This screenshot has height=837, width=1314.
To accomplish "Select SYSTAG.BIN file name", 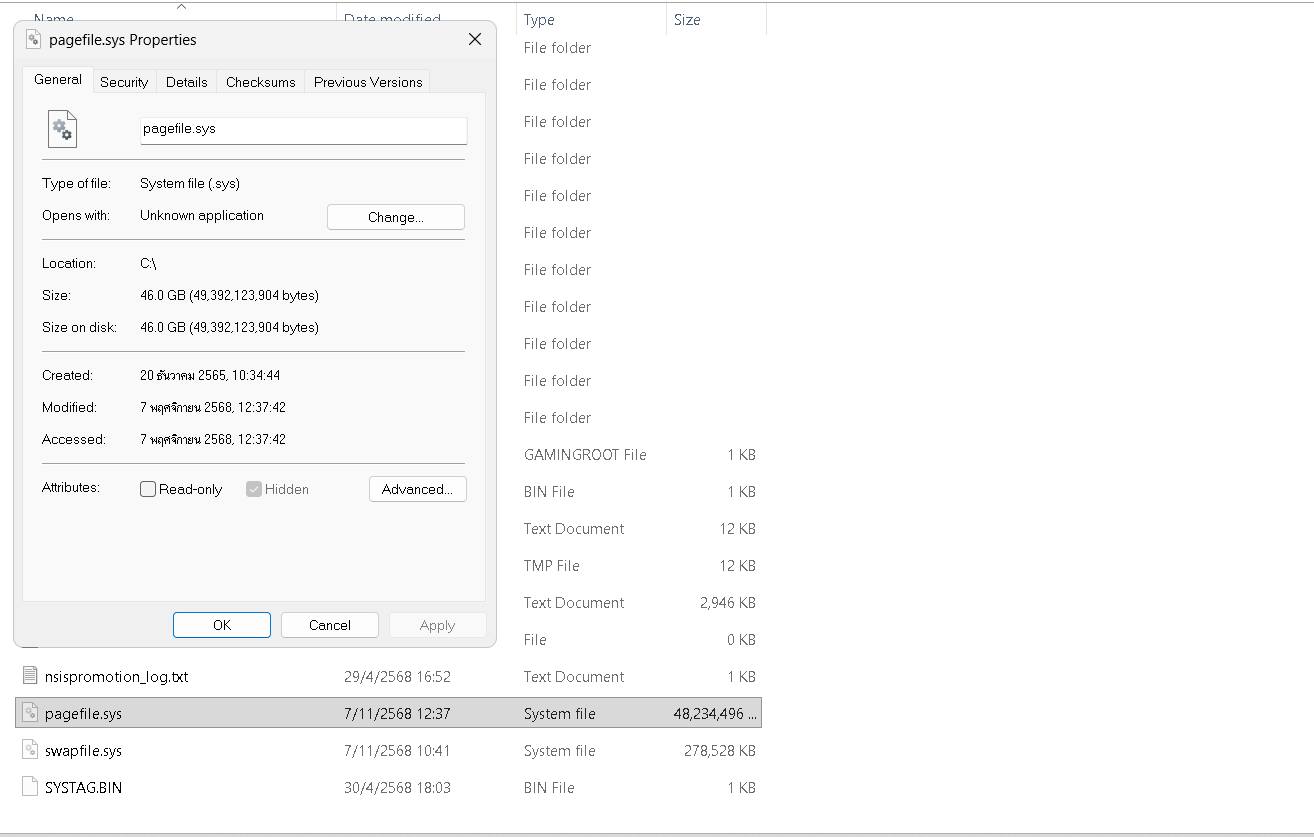I will pos(84,787).
